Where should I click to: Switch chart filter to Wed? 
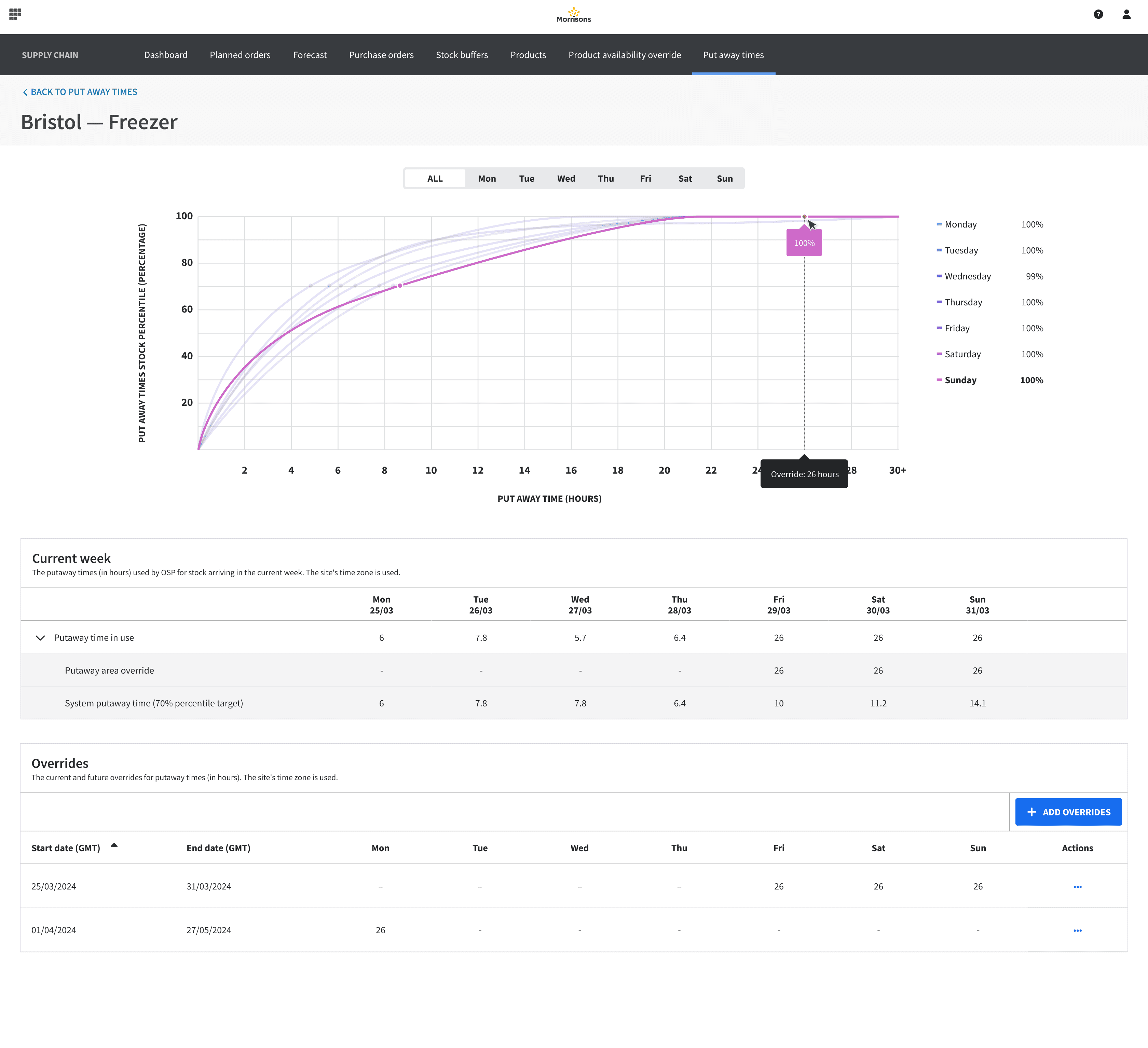pyautogui.click(x=565, y=179)
